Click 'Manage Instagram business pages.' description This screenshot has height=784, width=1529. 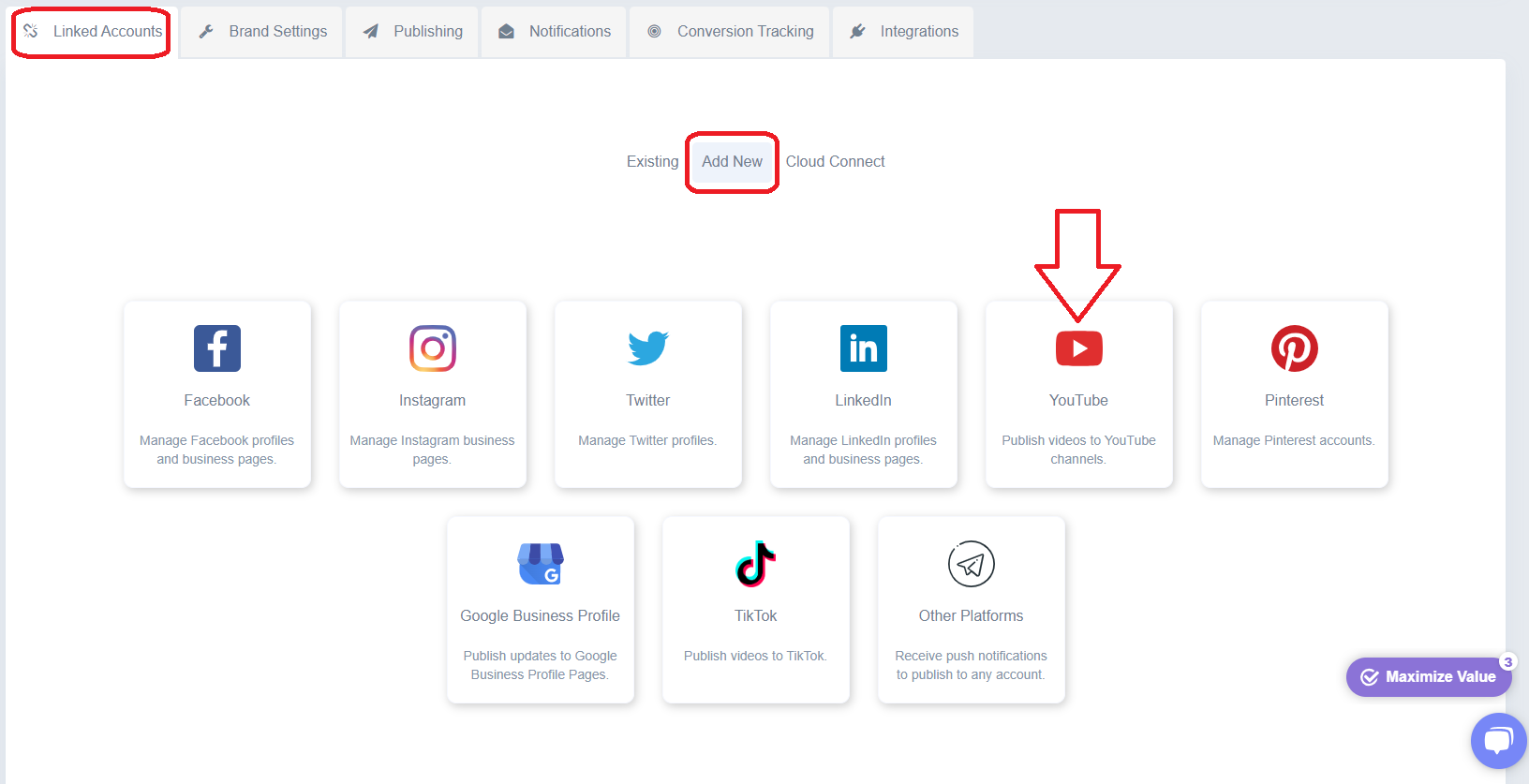pyautogui.click(x=433, y=450)
